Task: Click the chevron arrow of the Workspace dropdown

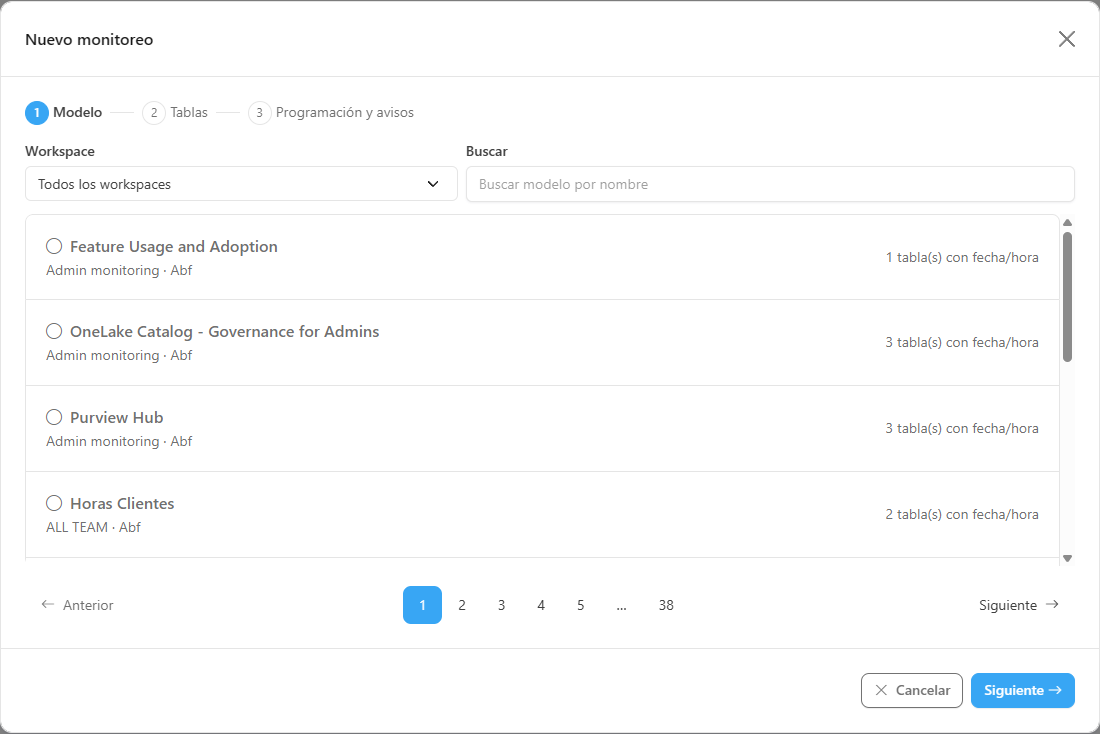Action: [x=433, y=184]
